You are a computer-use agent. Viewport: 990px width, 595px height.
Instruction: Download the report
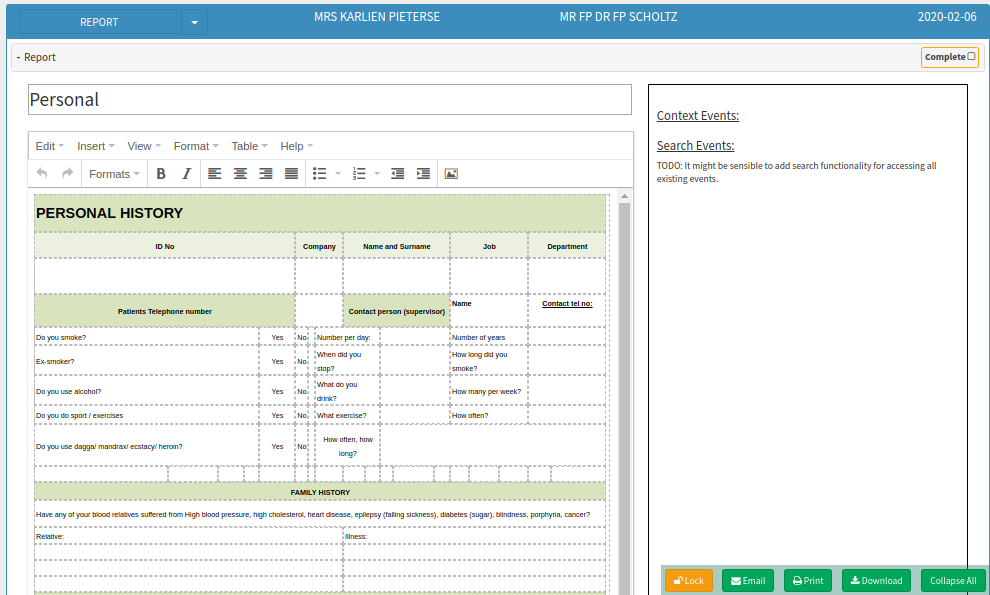pyautogui.click(x=874, y=580)
